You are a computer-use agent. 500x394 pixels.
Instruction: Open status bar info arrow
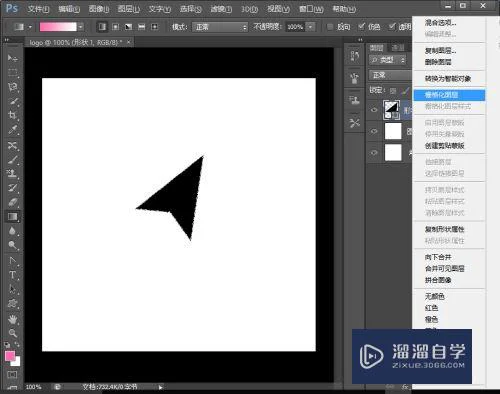coord(160,387)
